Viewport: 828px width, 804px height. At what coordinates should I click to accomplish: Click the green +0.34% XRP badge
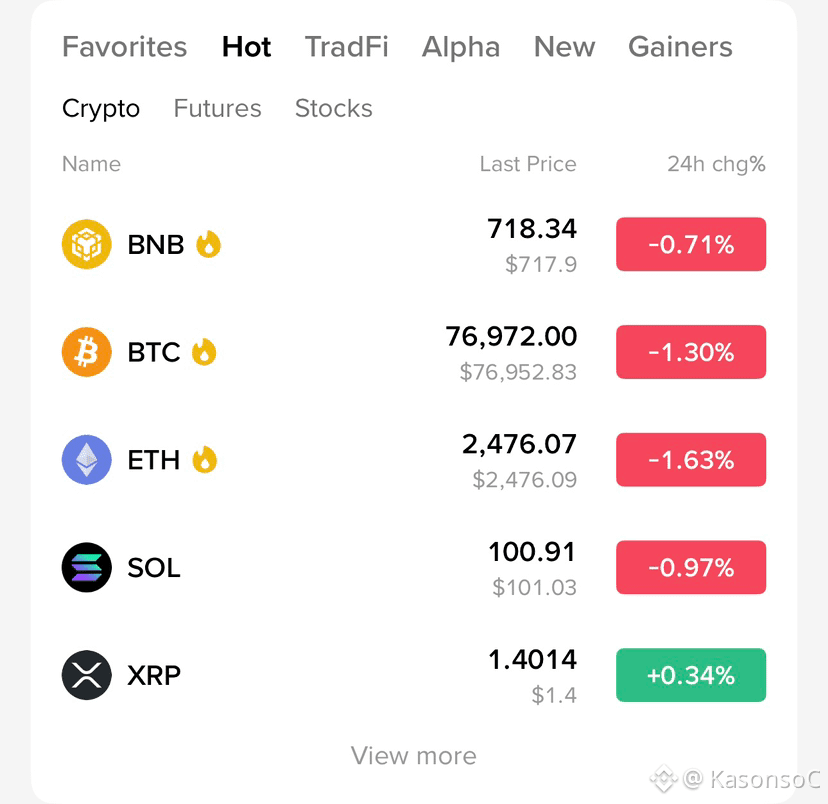(691, 675)
